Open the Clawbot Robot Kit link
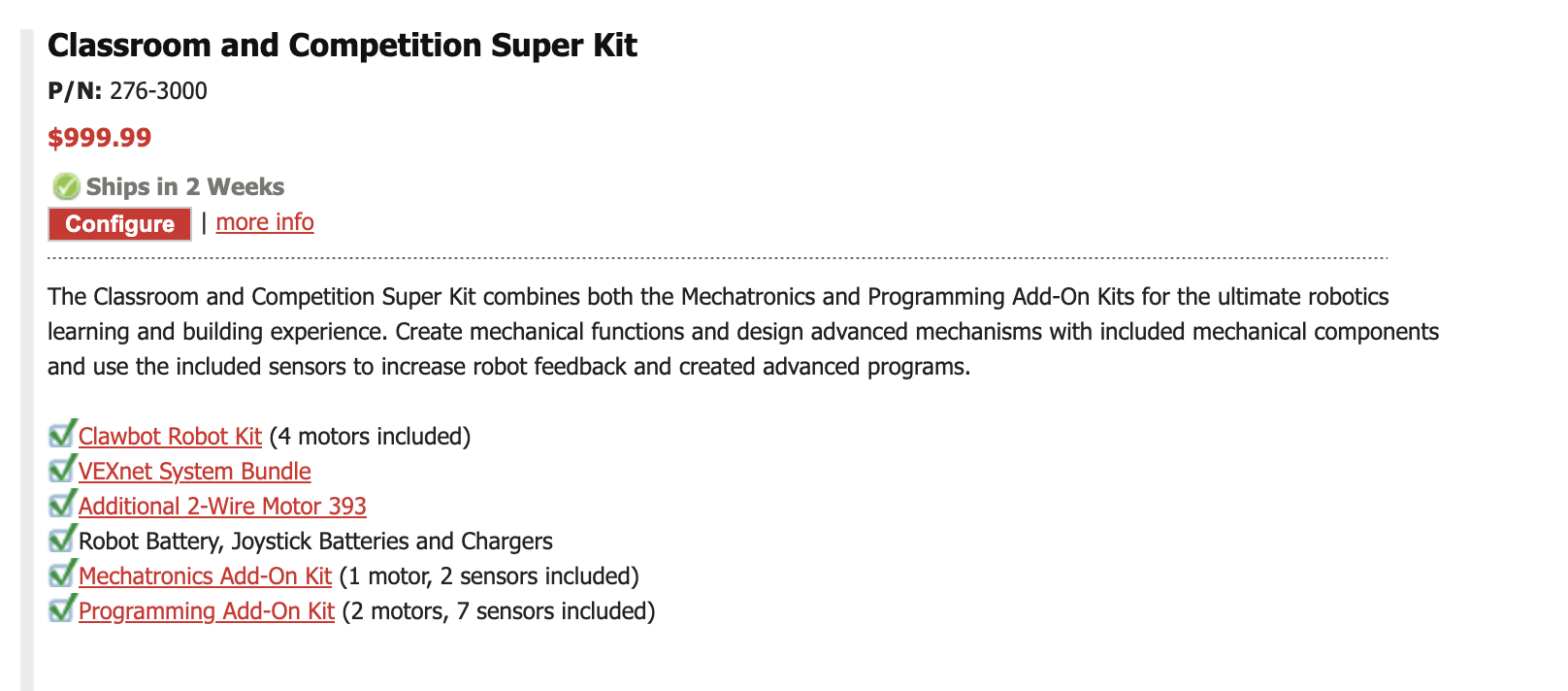The image size is (1568, 691). coord(170,437)
